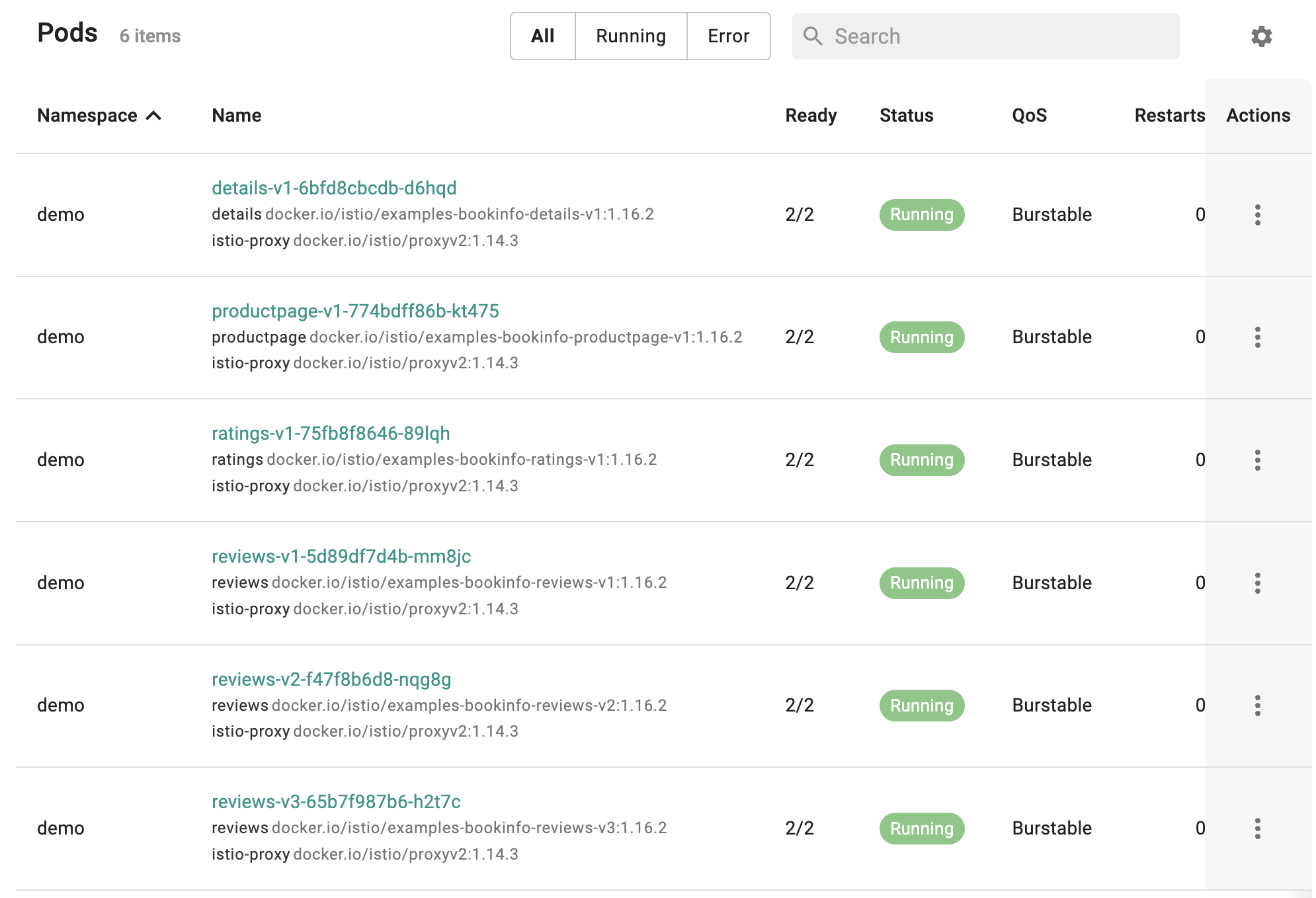Click Burstable QoS in reviews-v1 row
Viewport: 1316px width, 898px height.
1051,583
